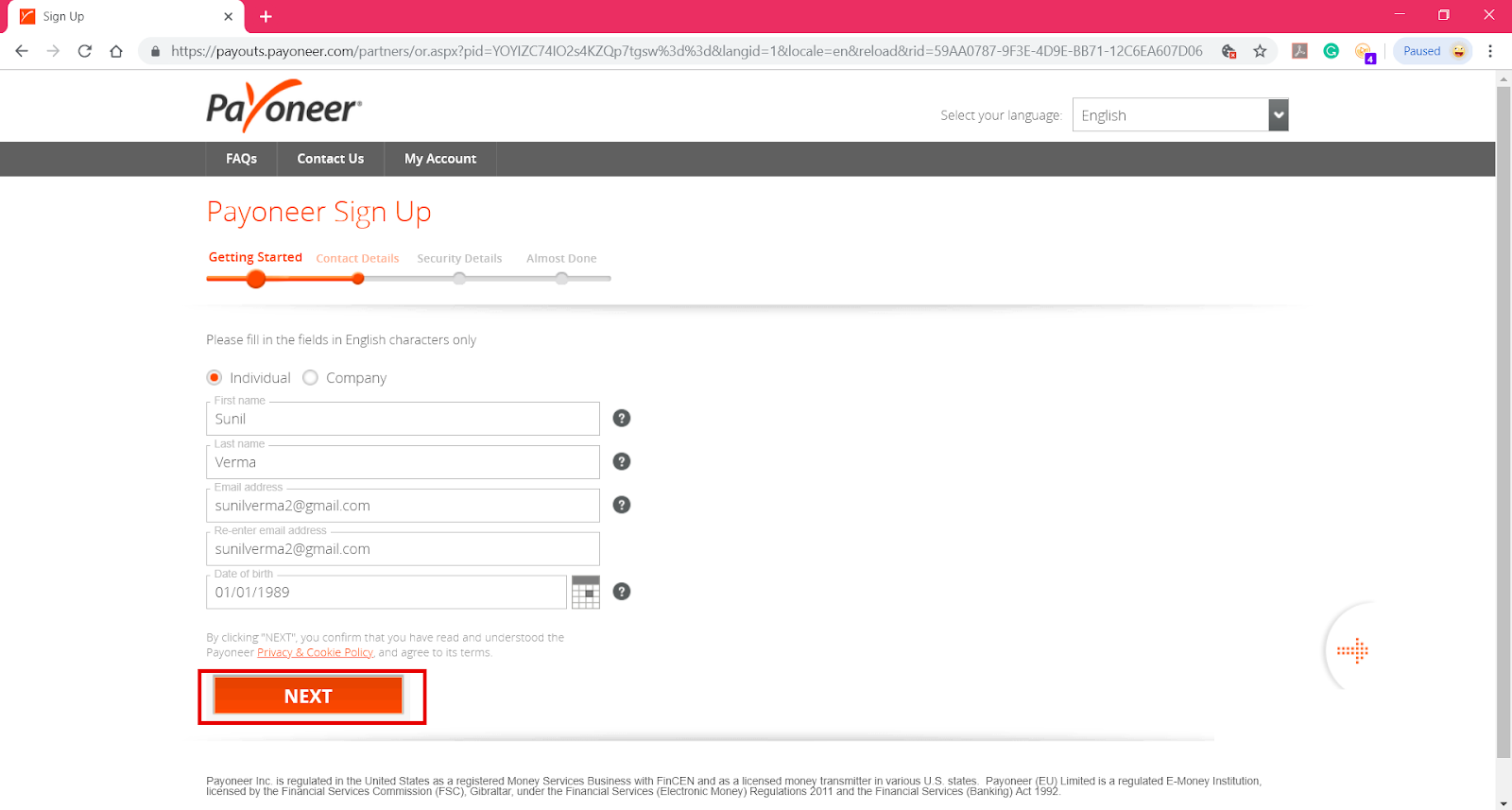The image size is (1512, 810).
Task: Close the Sign Up tab
Action: point(228,16)
